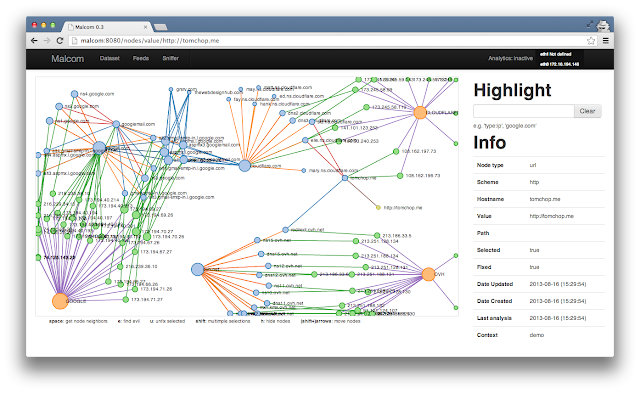Click Analytics: Inactive status text
This screenshot has height=393, width=640.
[x=510, y=58]
